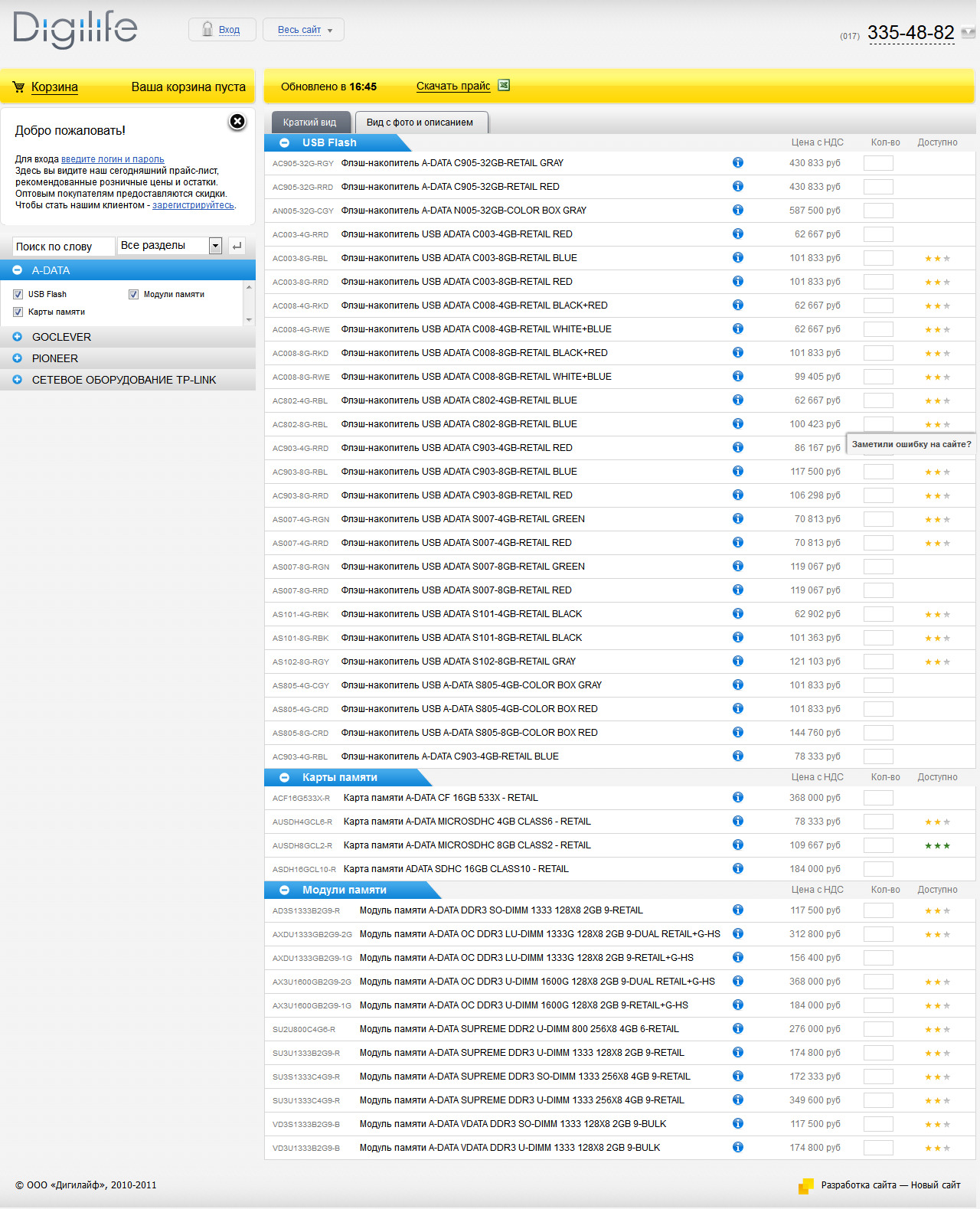Expand the PIONEER category
This screenshot has height=1209, width=980.
click(17, 358)
